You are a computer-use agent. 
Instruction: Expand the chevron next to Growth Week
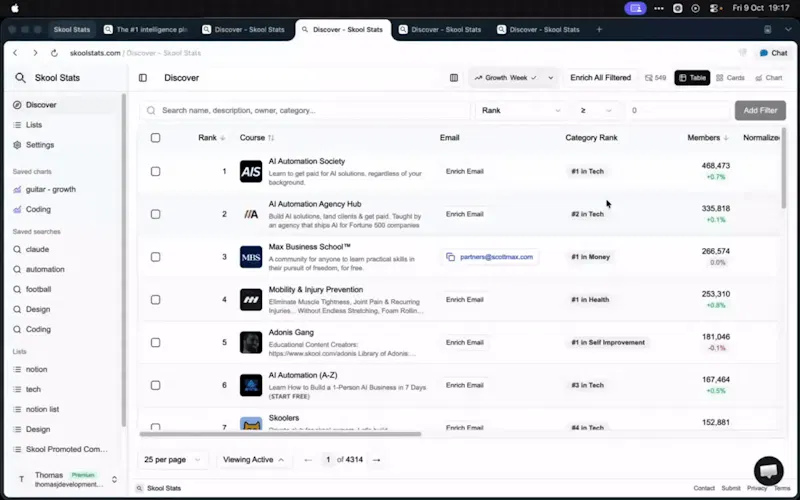click(551, 78)
